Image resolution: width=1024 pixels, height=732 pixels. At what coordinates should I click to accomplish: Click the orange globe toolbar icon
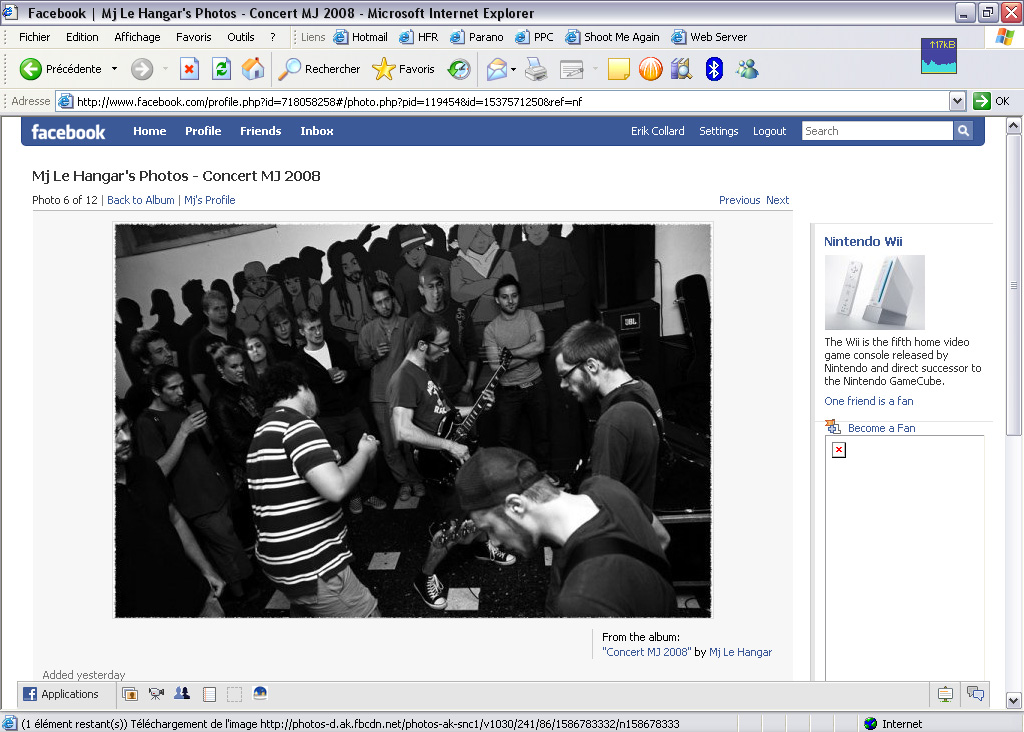[650, 69]
